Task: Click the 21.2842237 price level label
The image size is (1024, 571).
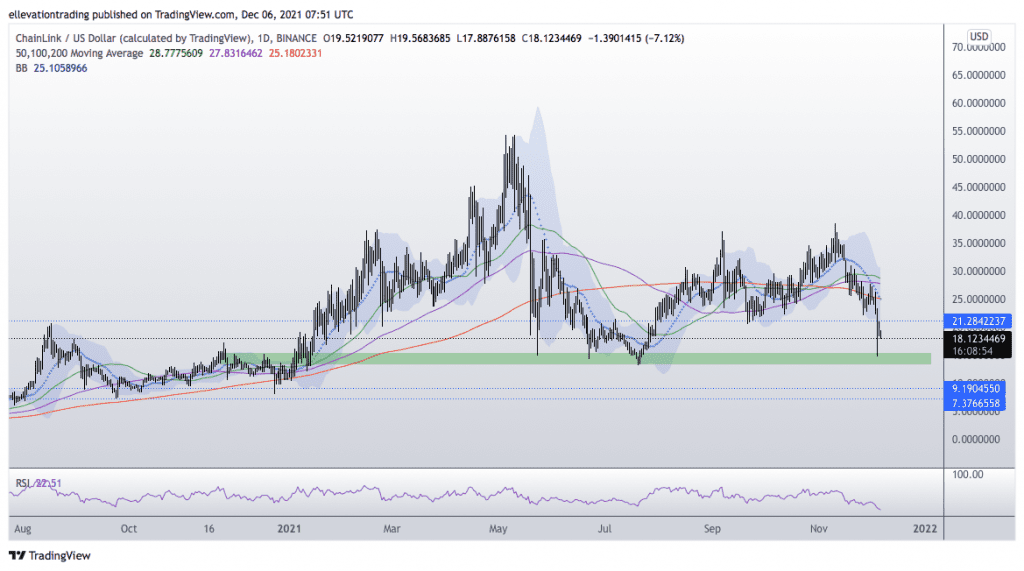Action: tap(978, 321)
